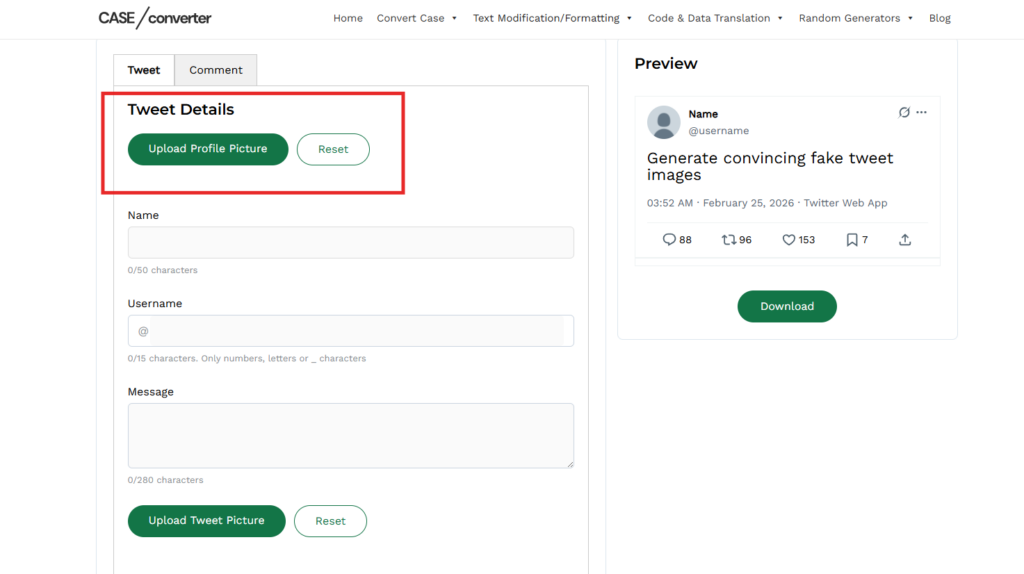Expand the Convert Case dropdown menu
The width and height of the screenshot is (1024, 574).
[417, 18]
